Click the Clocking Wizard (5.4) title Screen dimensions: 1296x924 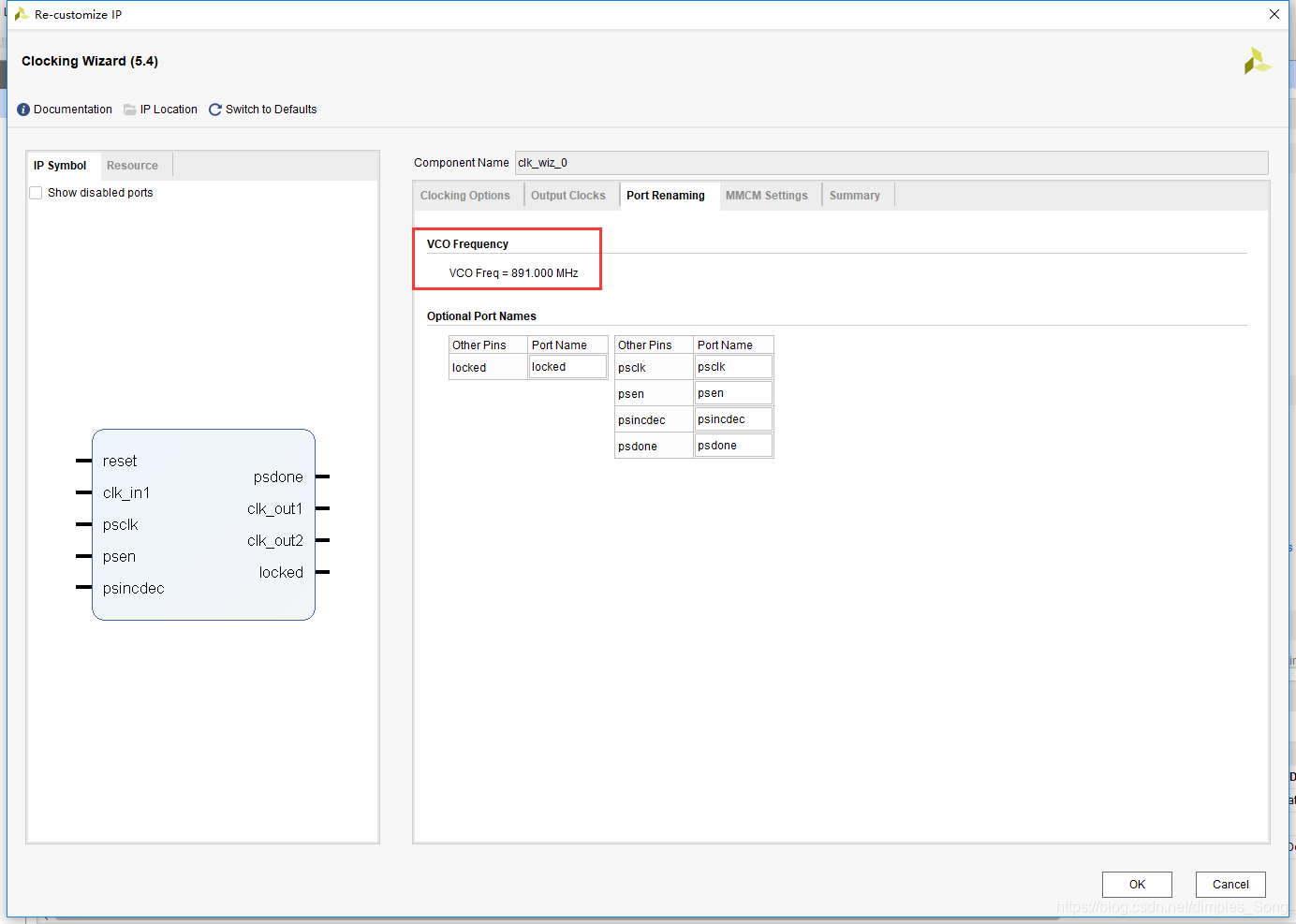tap(90, 61)
